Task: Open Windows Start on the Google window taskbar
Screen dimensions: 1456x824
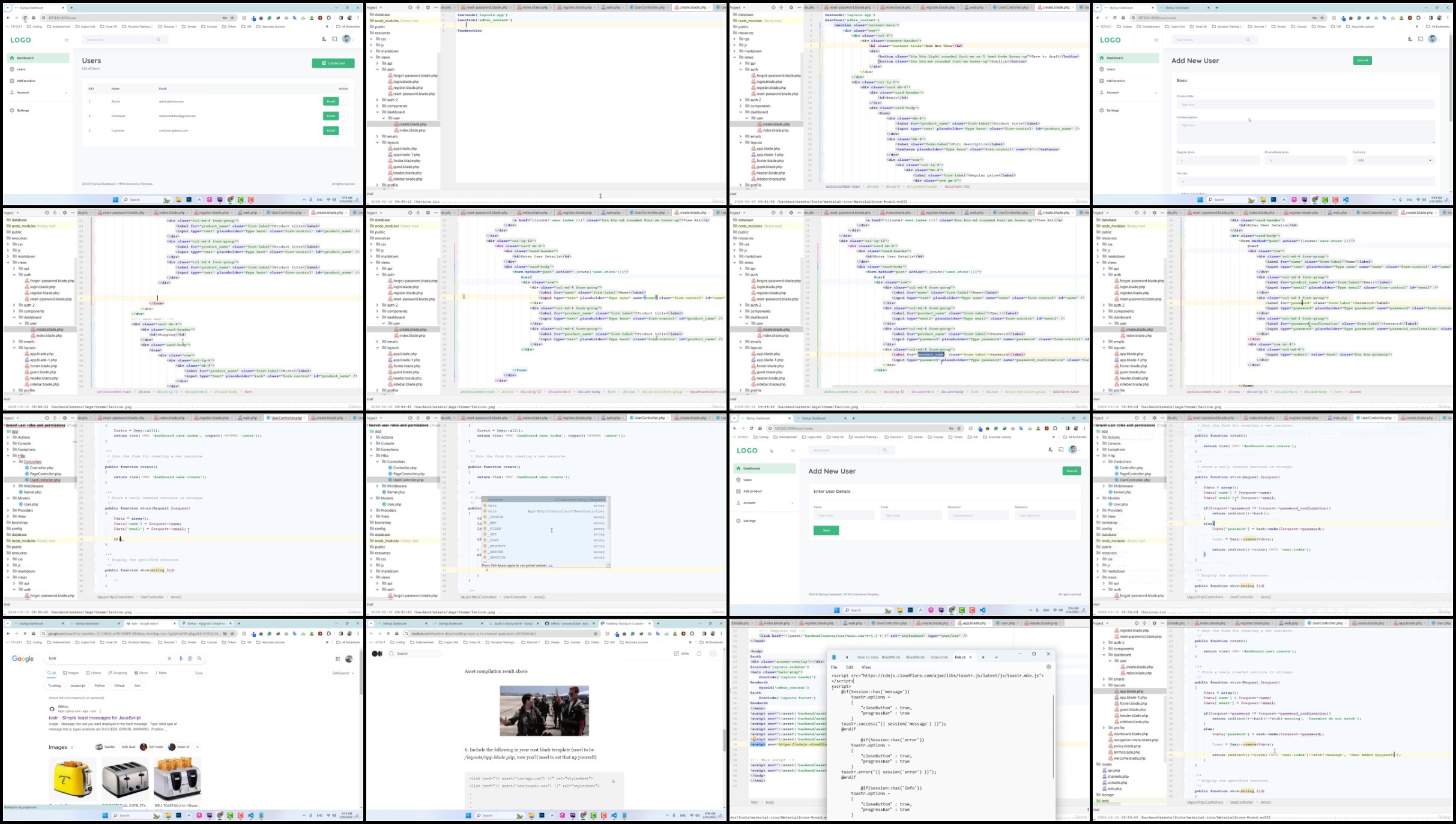Action: tap(105, 815)
